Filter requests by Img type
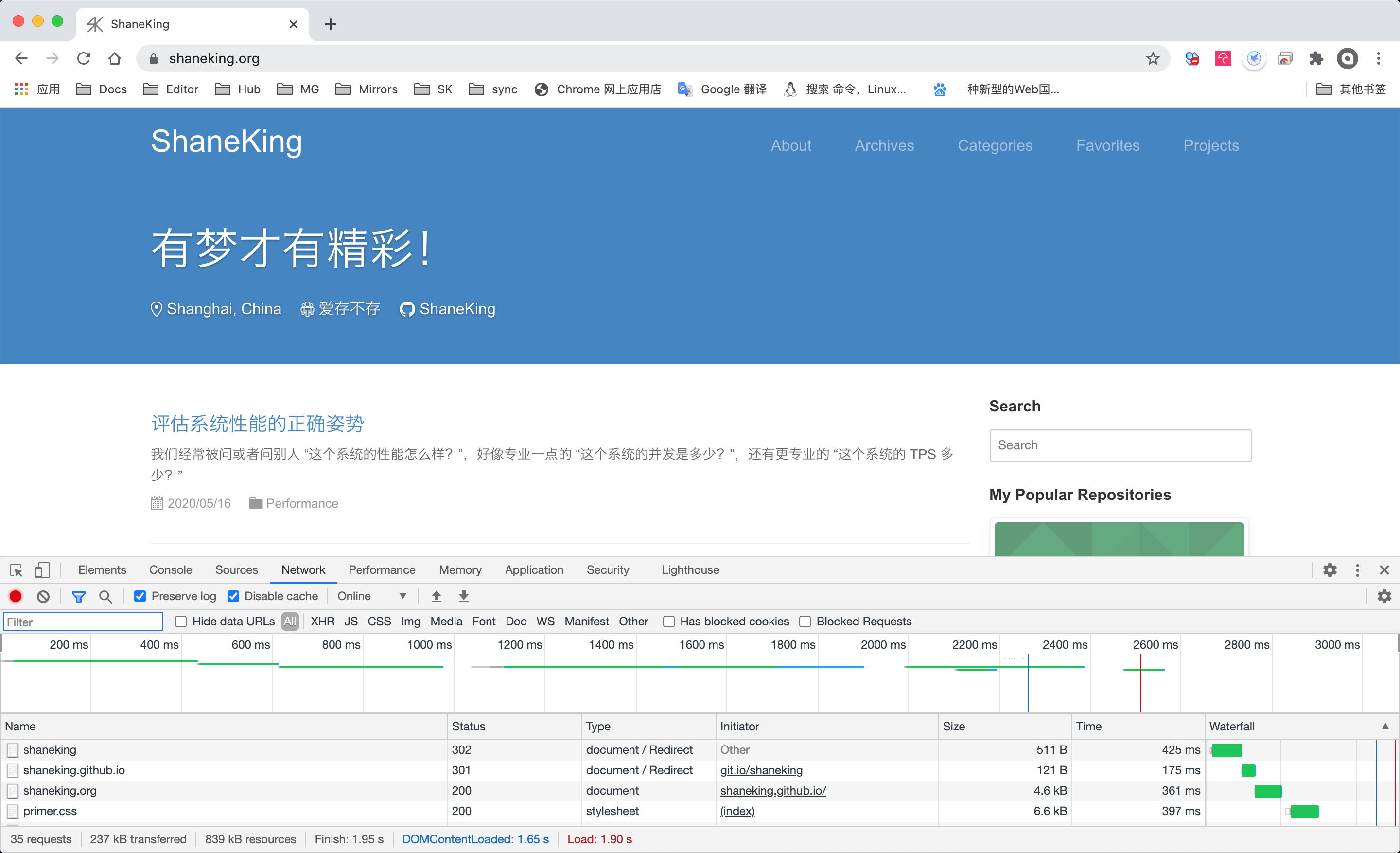 point(410,622)
